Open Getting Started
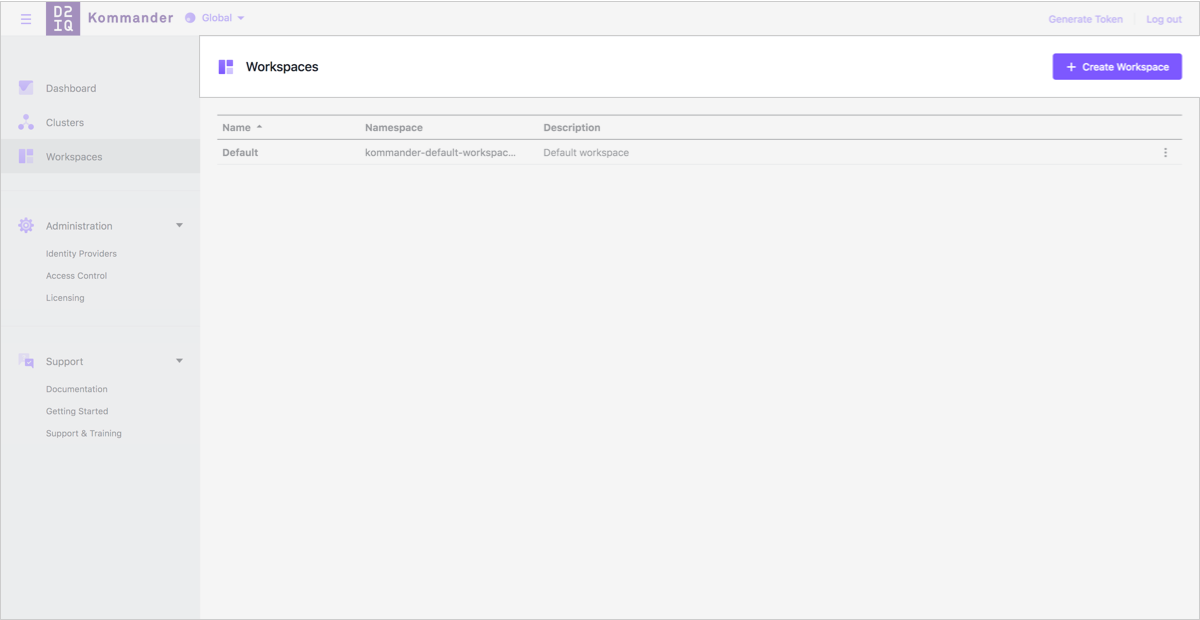Viewport: 1200px width, 620px height. [x=77, y=411]
